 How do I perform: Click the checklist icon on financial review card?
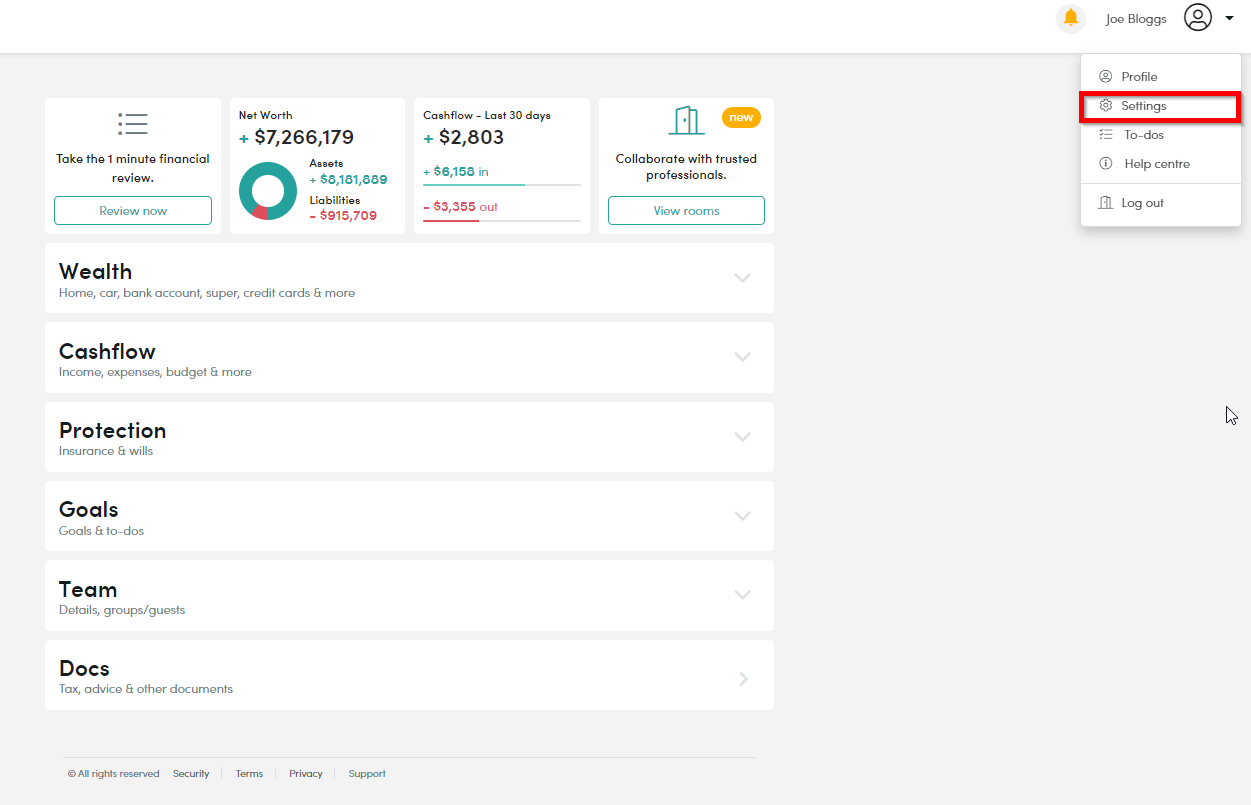click(133, 124)
